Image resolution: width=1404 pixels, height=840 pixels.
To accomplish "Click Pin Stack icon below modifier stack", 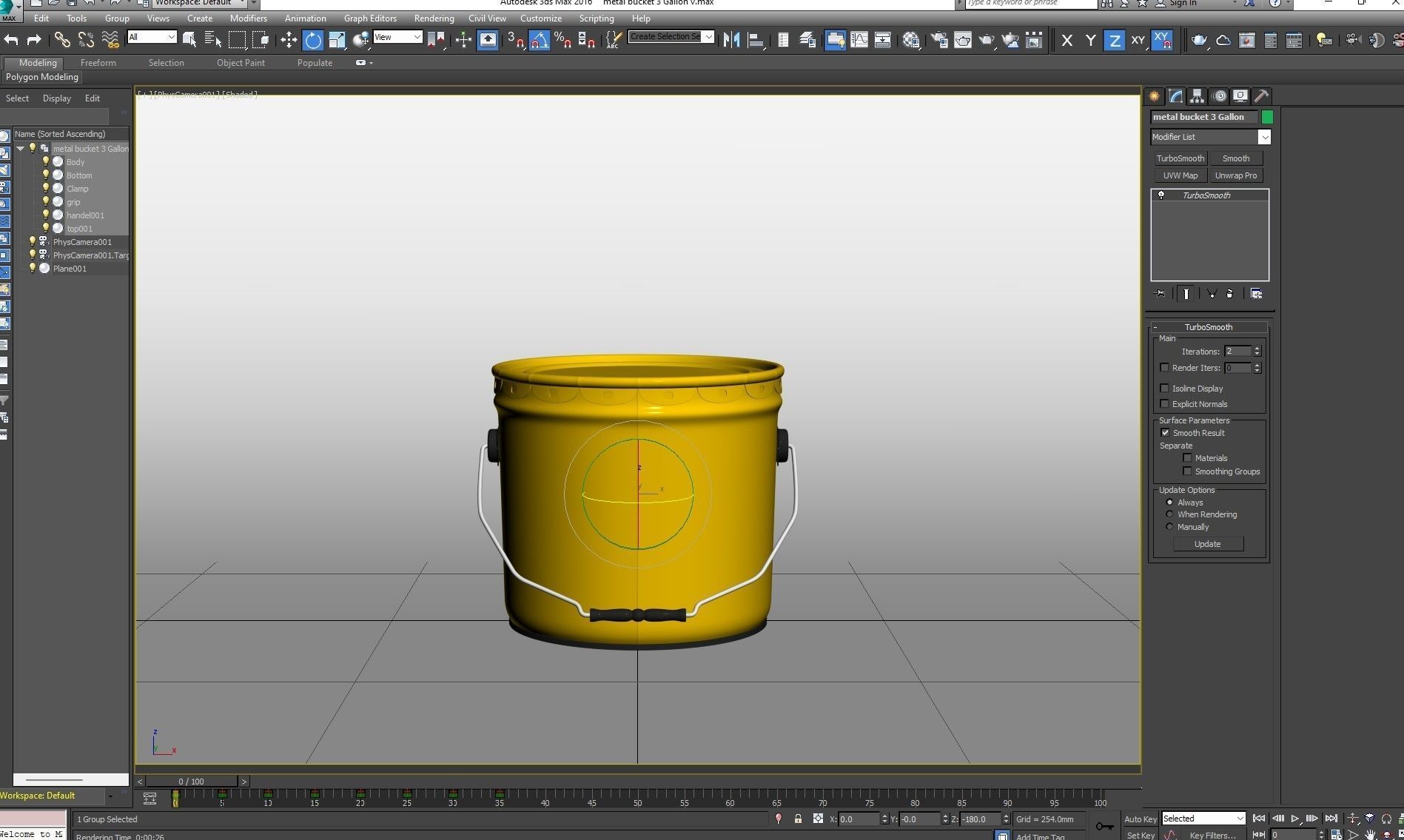I will coord(1161,294).
